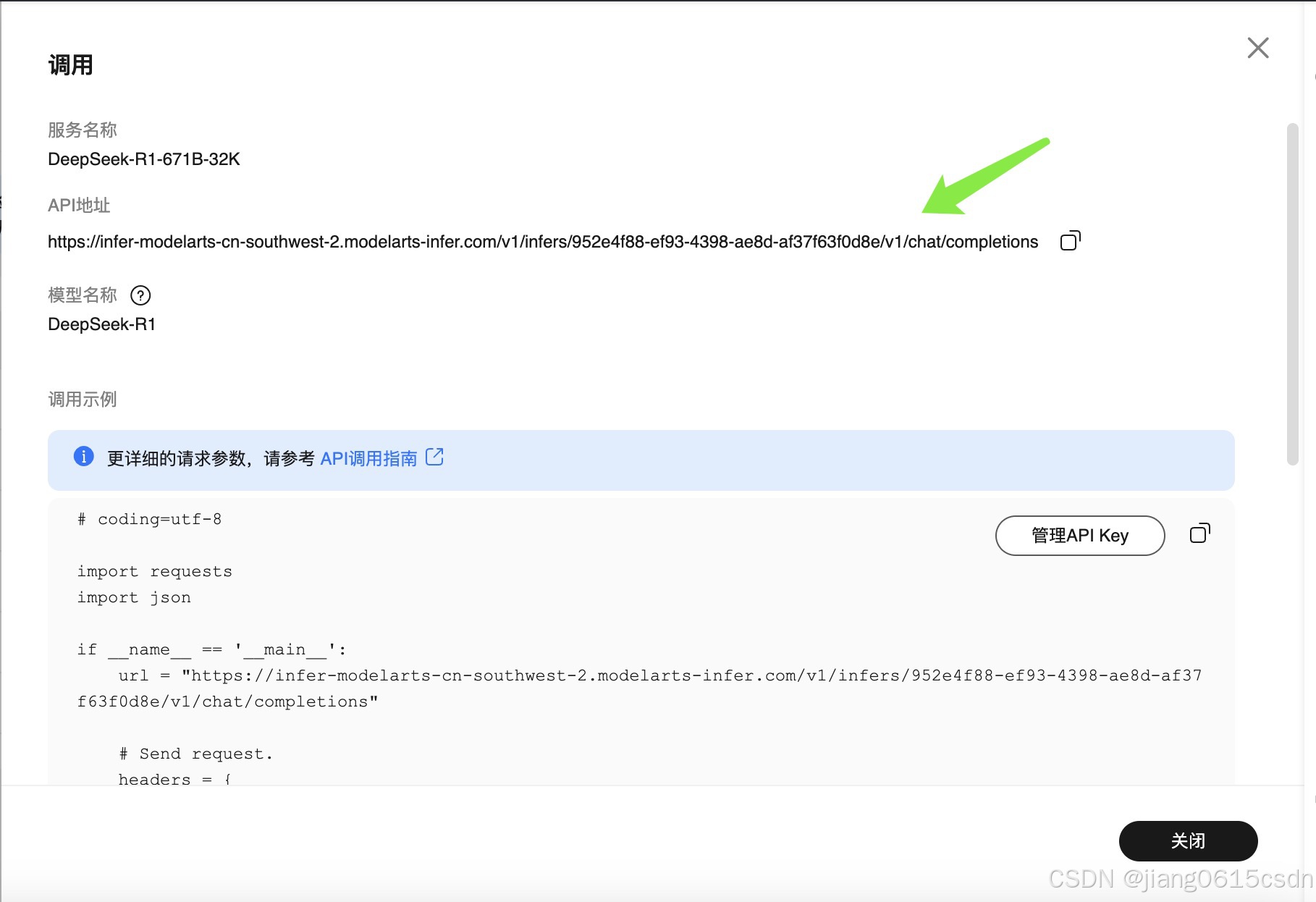Click the 'headers = {' code line
Image resolution: width=1316 pixels, height=902 pixels.
[x=174, y=780]
